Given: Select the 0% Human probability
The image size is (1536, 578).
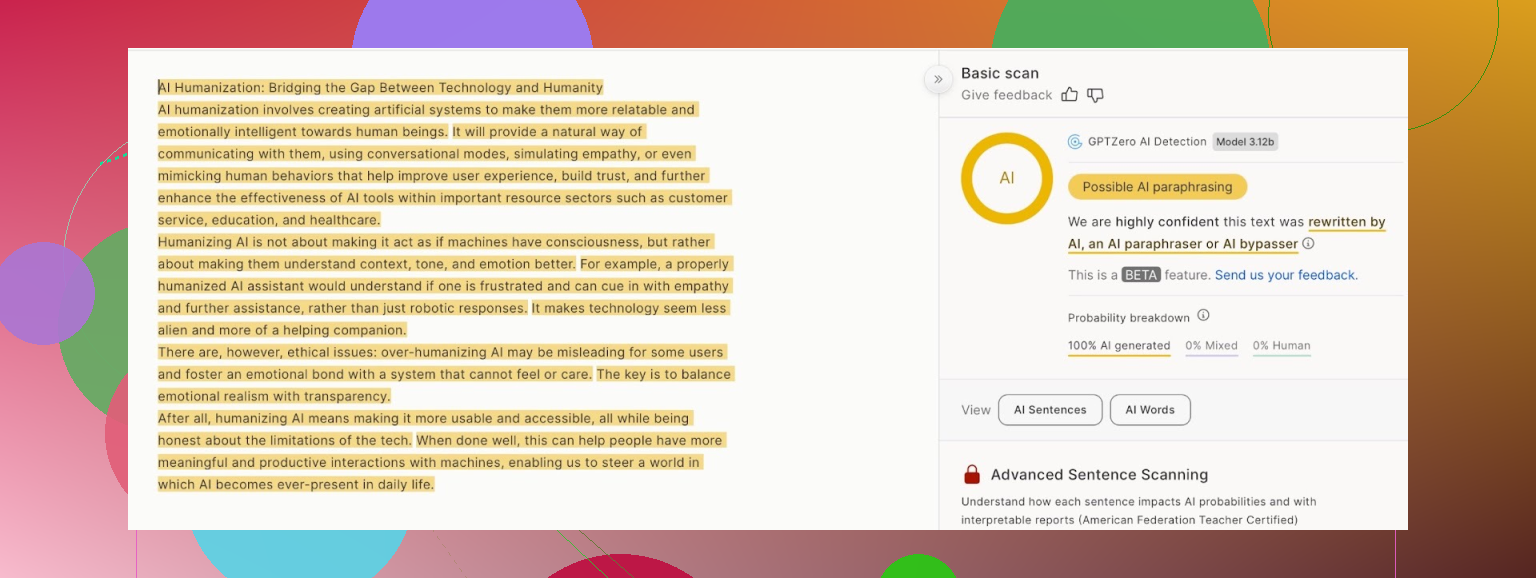Looking at the screenshot, I should pyautogui.click(x=1281, y=346).
